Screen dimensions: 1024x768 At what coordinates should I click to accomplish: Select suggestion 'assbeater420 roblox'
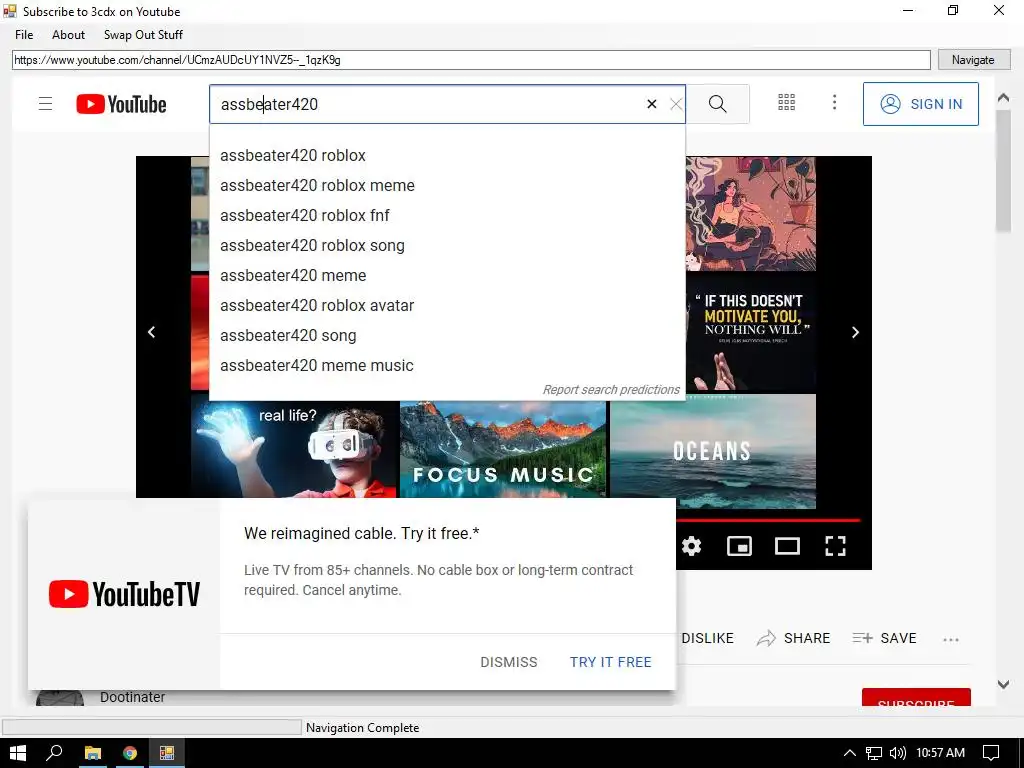447,155
